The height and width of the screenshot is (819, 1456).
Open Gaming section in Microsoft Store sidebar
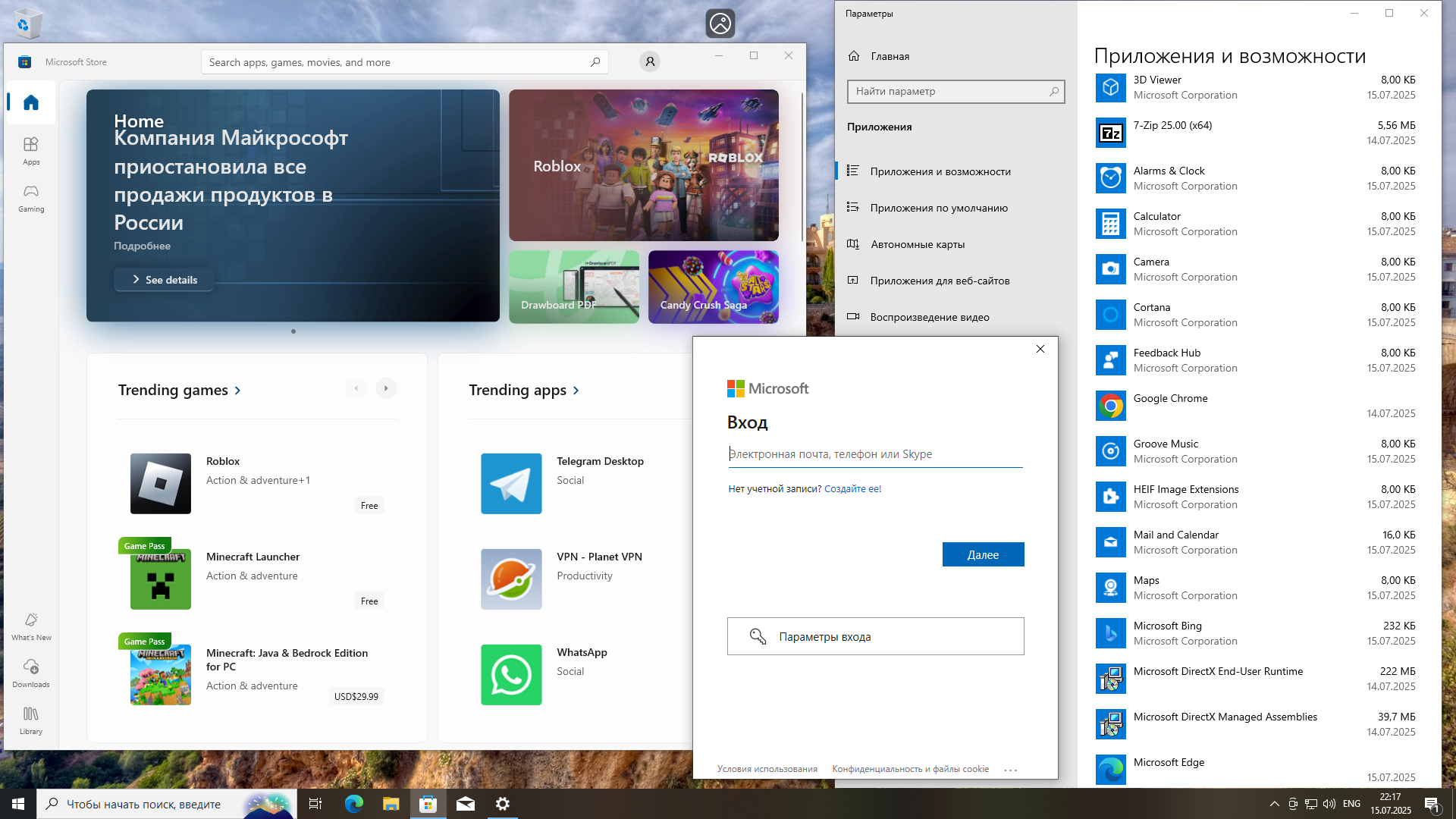31,198
